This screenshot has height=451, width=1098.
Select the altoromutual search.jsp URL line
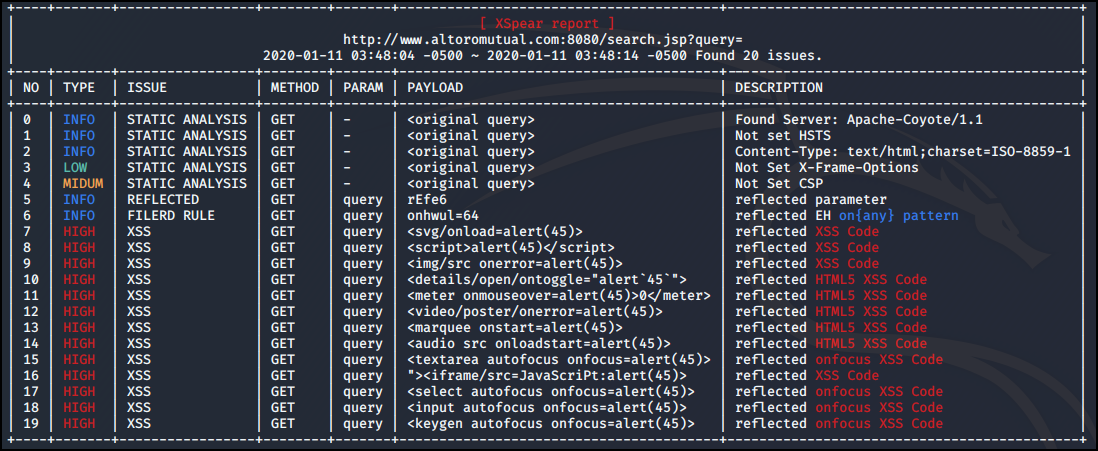(x=543, y=39)
